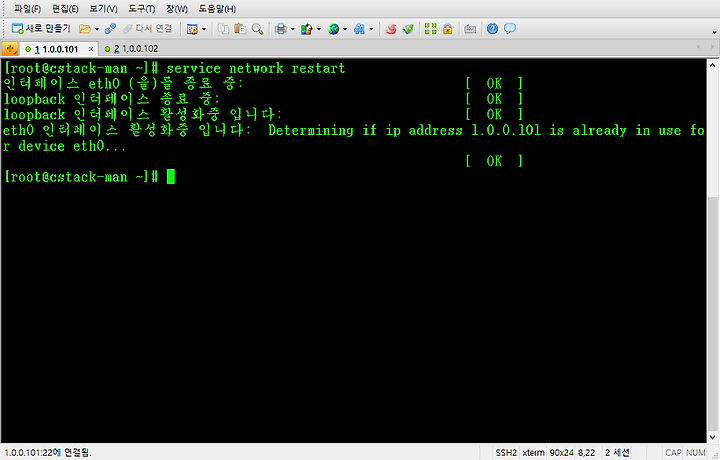Expand the print dropdown arrow

point(292,29)
